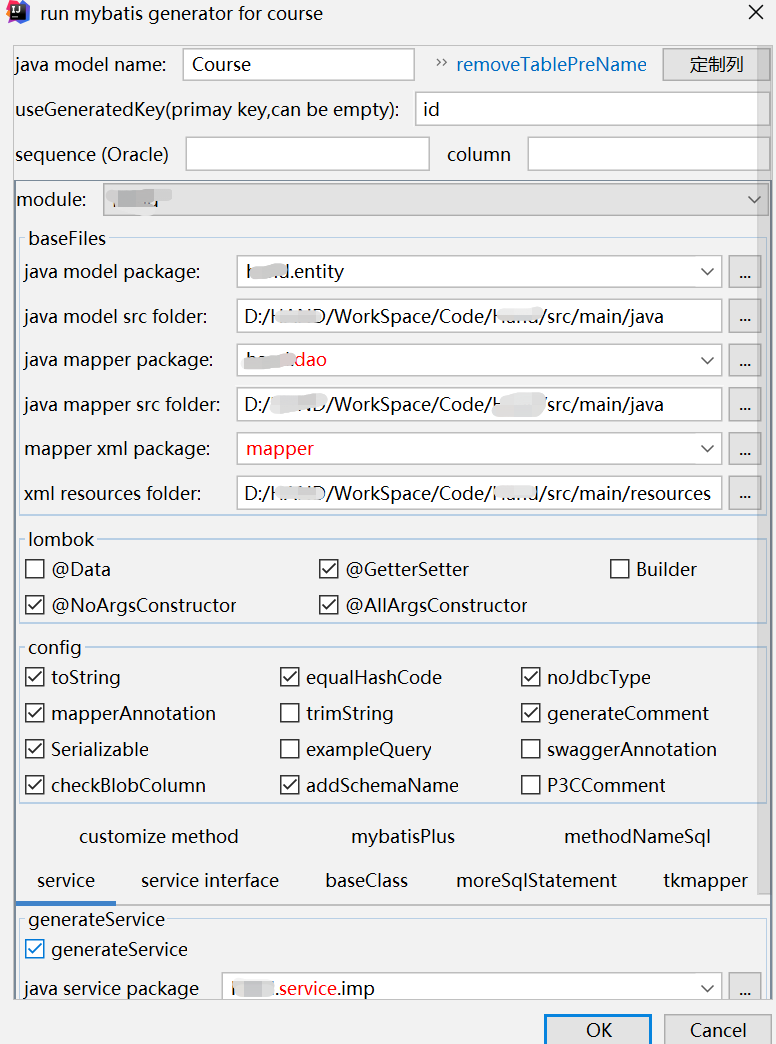The height and width of the screenshot is (1044, 776).
Task: Browse for java mapper package
Action: 745,360
